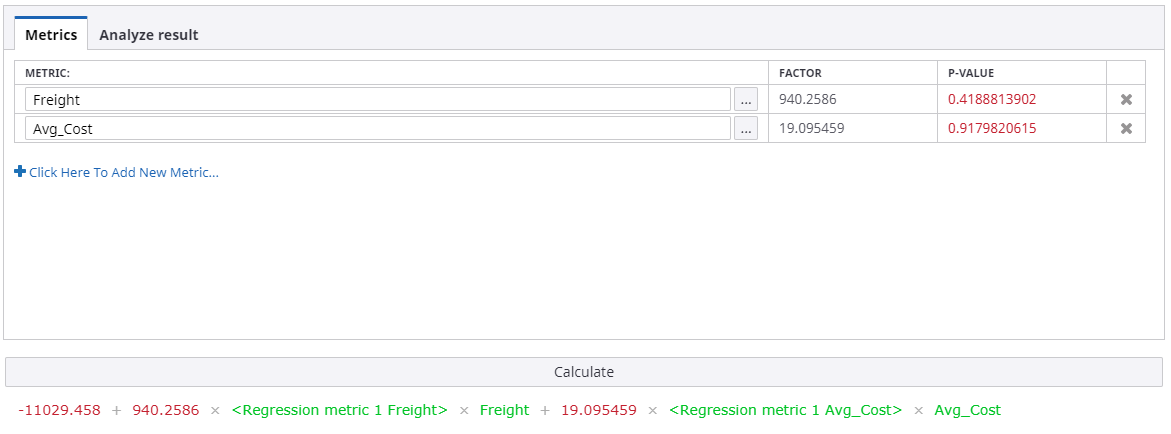Remove the Freight metric row
This screenshot has height=434, width=1171.
click(1126, 100)
